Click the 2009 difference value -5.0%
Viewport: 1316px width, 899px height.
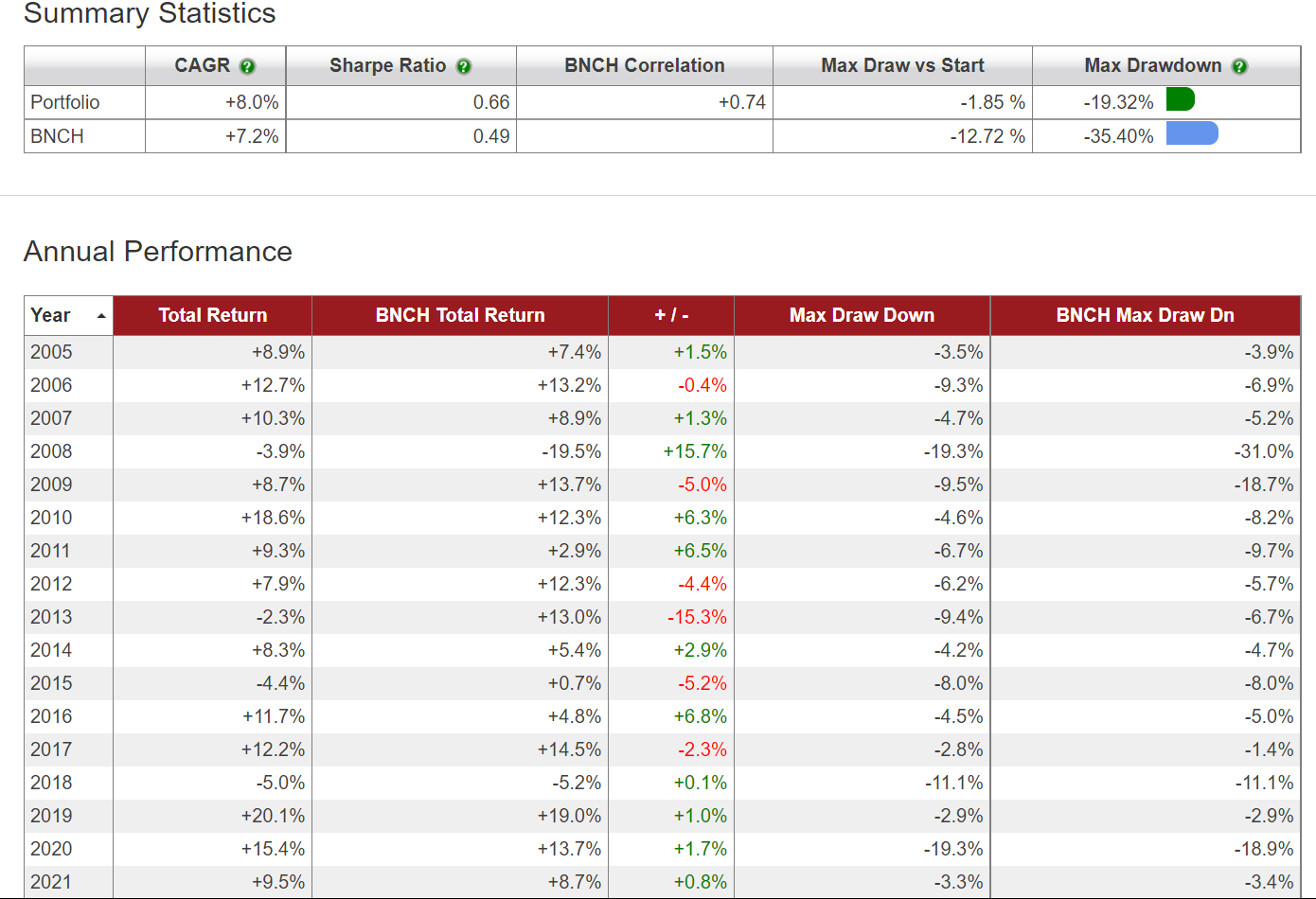pos(702,485)
